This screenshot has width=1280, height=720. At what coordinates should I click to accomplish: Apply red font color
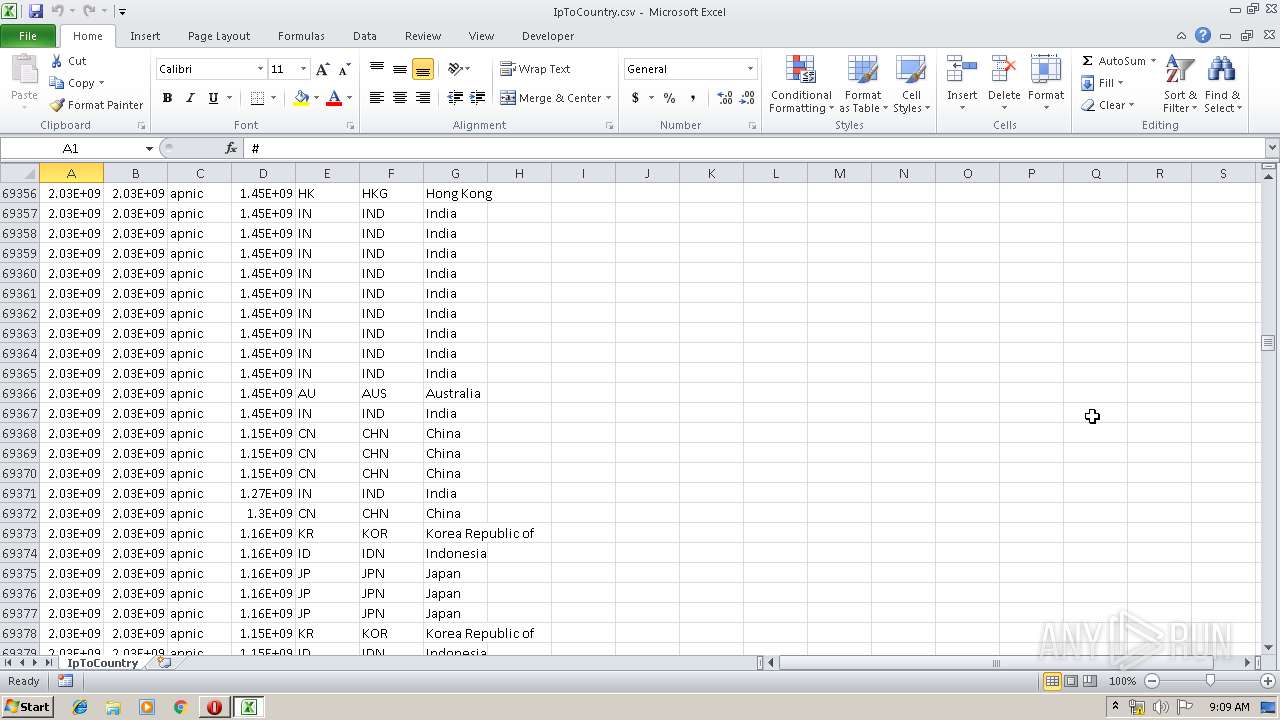coord(334,98)
